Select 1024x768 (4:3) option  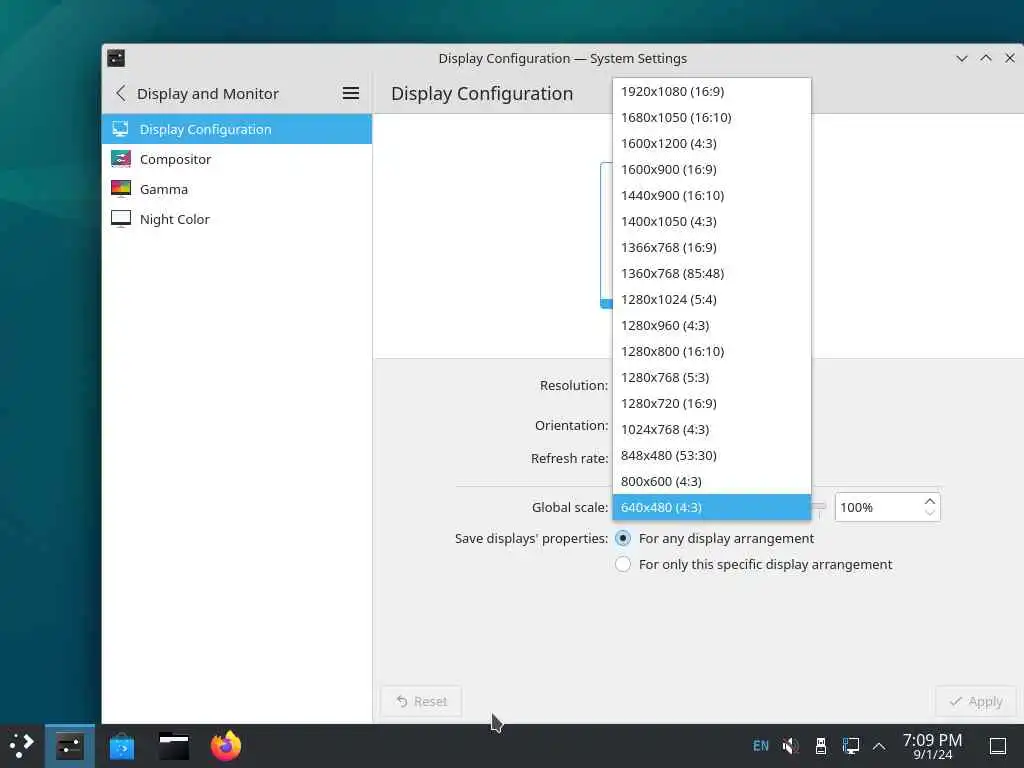(712, 430)
